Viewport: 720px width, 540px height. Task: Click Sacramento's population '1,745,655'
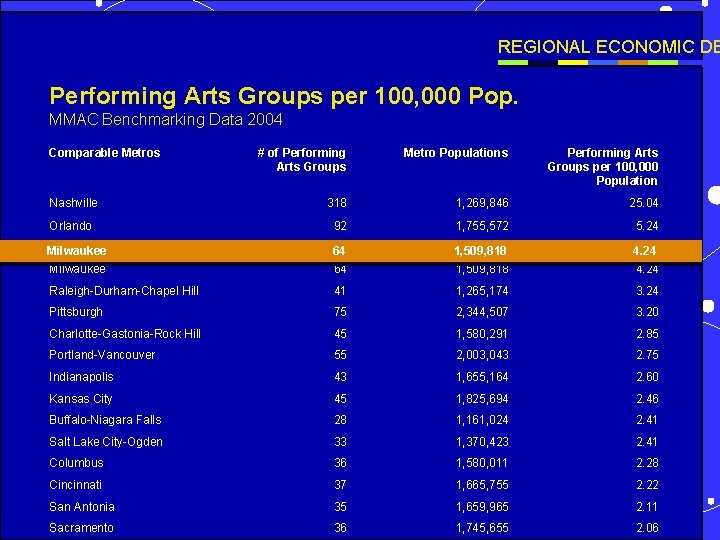(x=482, y=528)
